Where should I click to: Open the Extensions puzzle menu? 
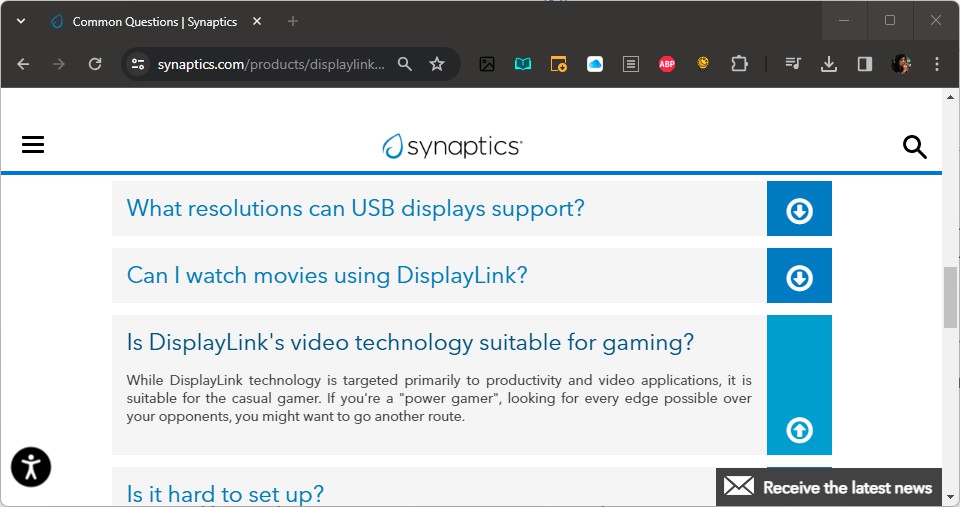click(x=739, y=64)
